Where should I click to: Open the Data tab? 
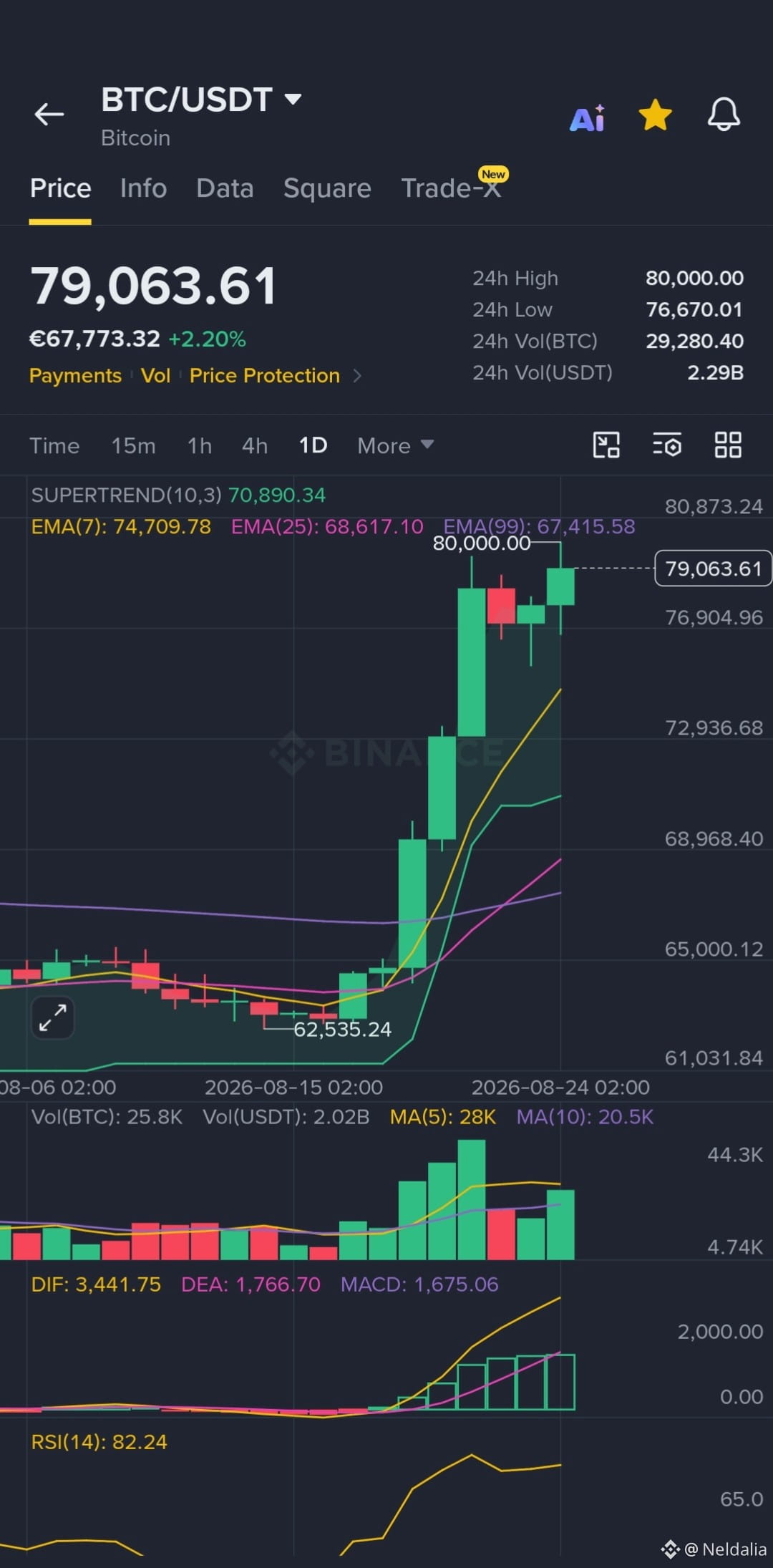pyautogui.click(x=225, y=188)
